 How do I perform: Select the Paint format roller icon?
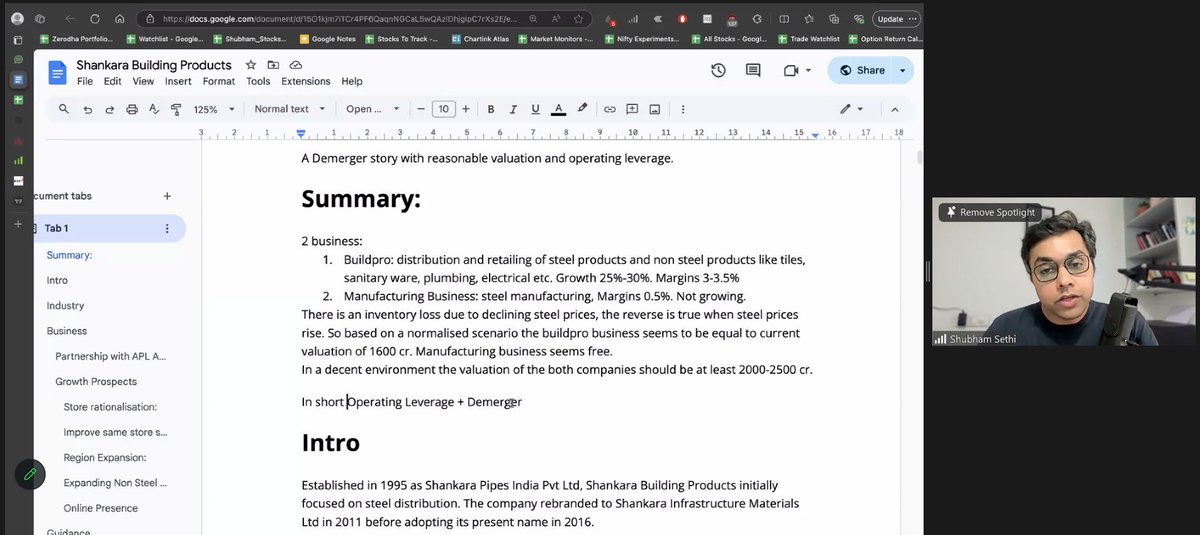coord(176,109)
